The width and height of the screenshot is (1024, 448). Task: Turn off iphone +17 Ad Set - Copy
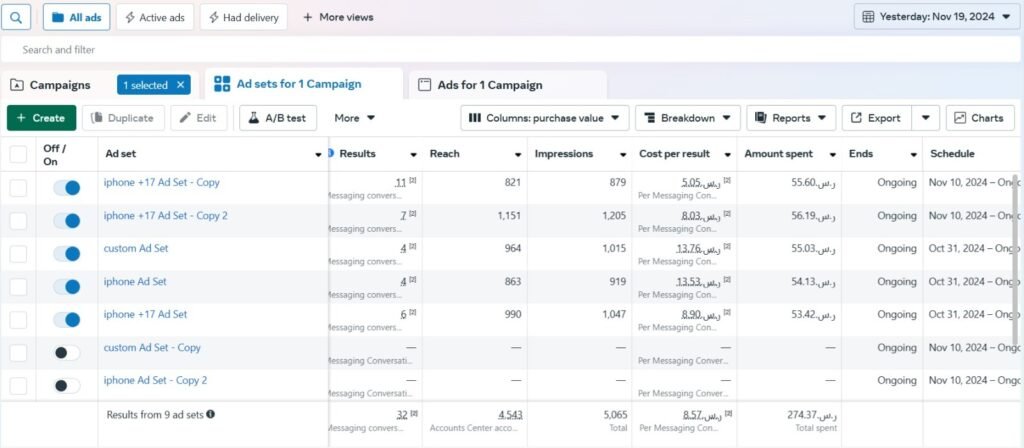[66, 188]
